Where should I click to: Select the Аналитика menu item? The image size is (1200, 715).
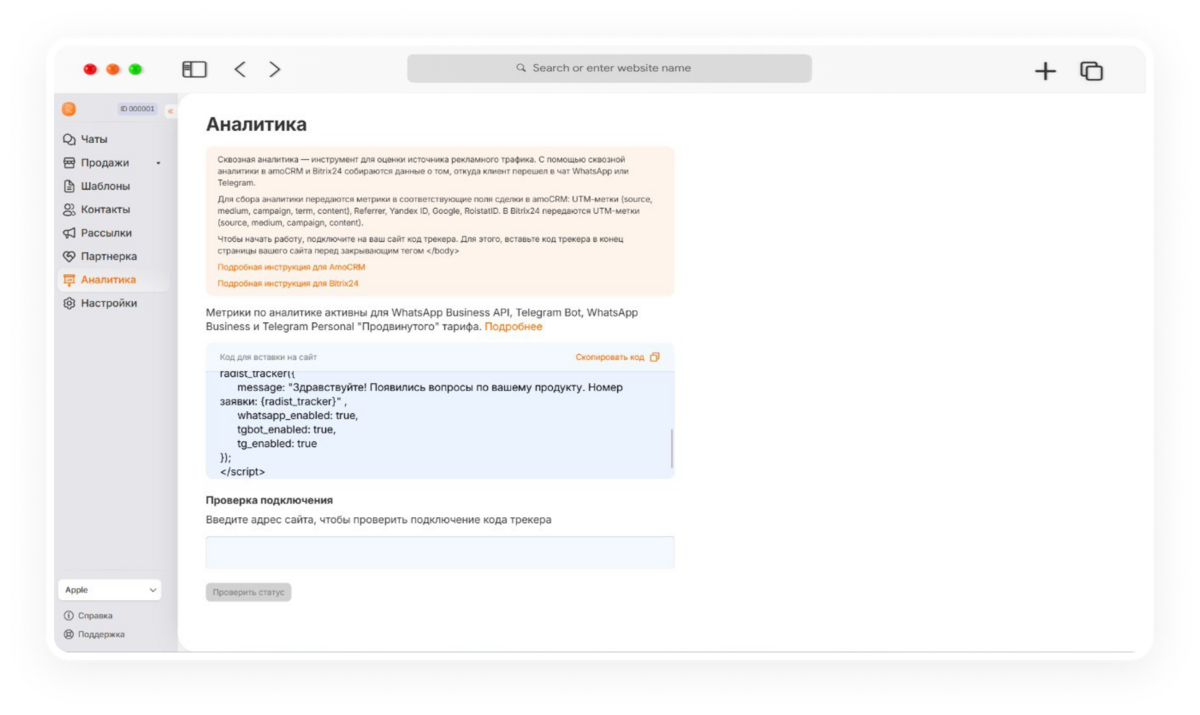pyautogui.click(x=112, y=280)
